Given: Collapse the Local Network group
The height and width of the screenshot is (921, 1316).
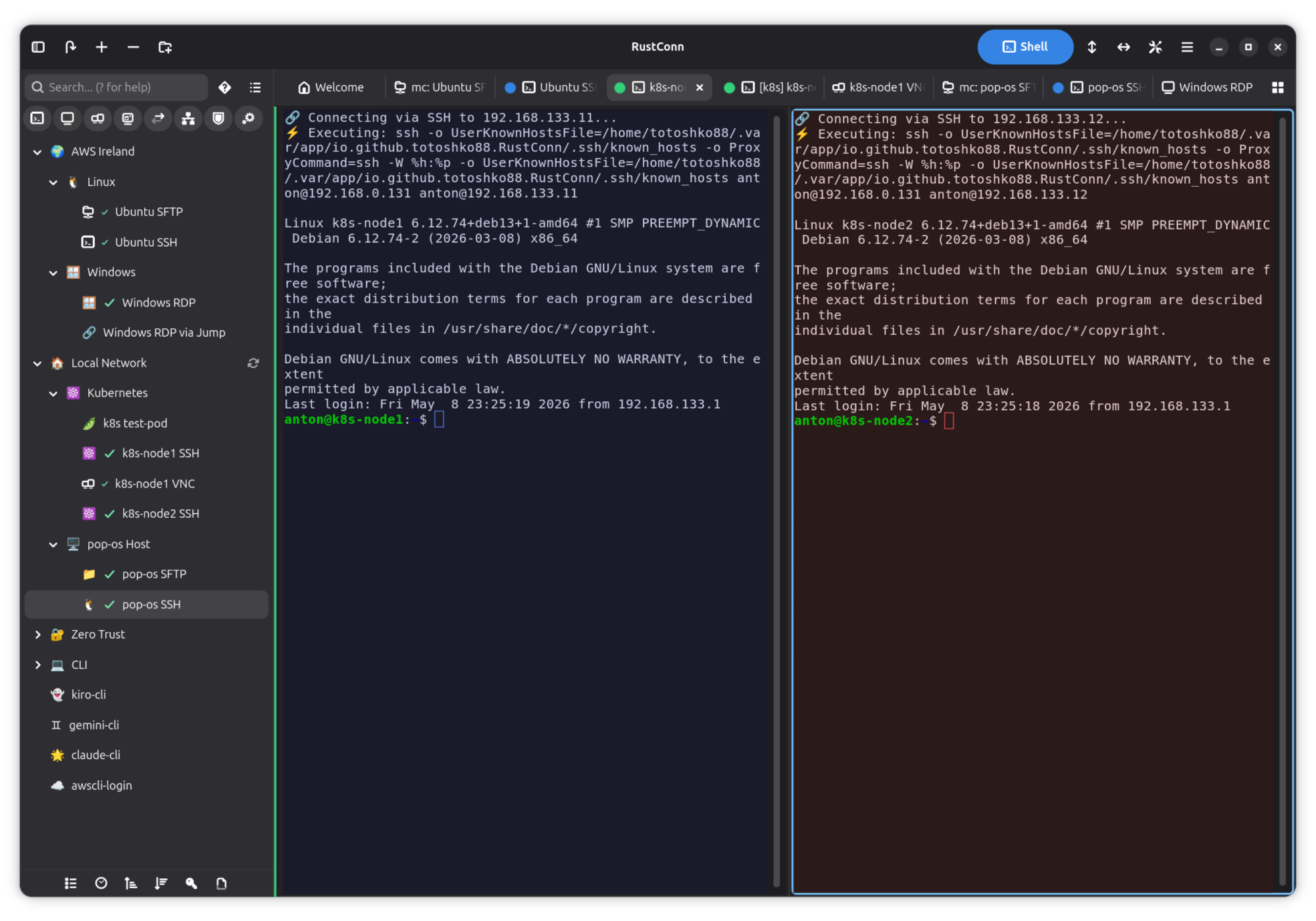Looking at the screenshot, I should tap(38, 363).
